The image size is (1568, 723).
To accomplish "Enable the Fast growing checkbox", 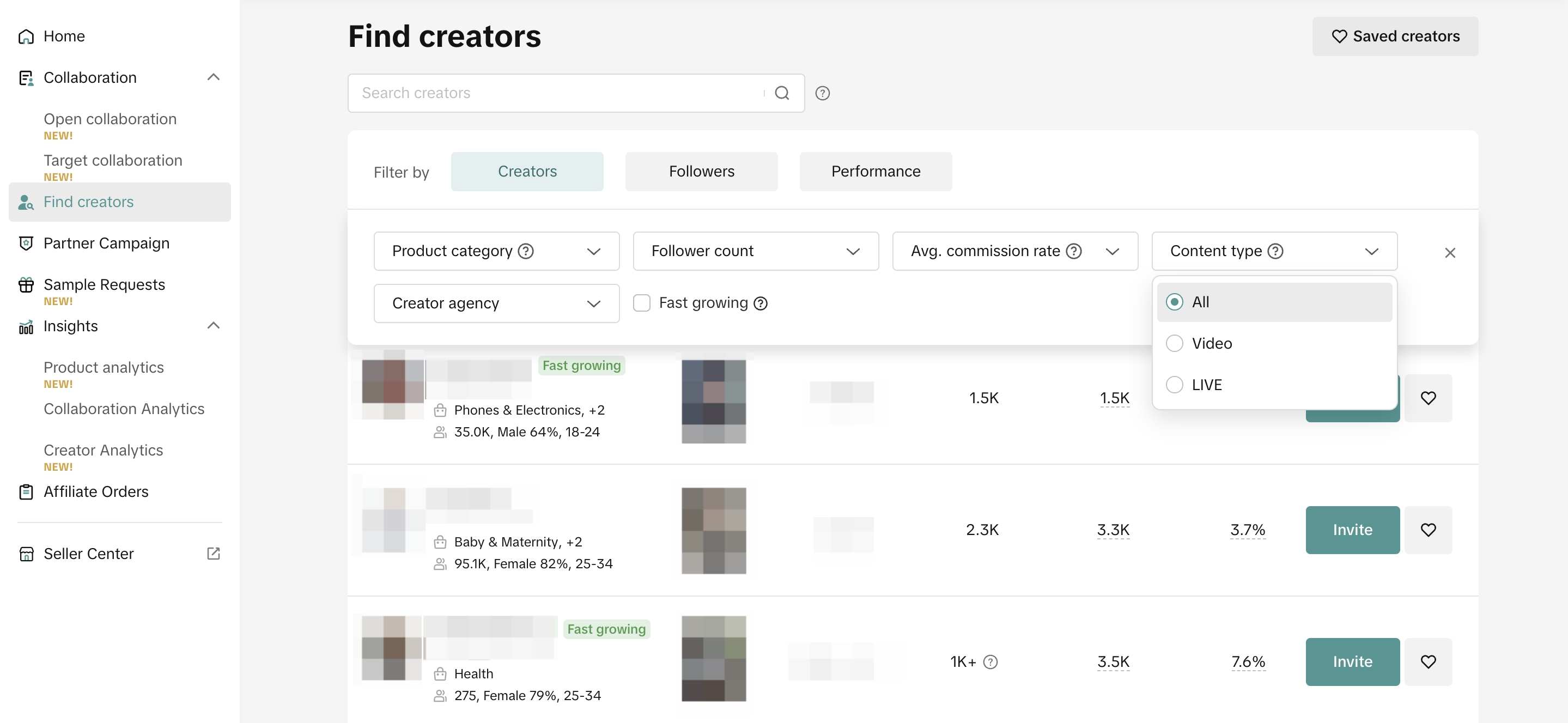I will point(642,303).
